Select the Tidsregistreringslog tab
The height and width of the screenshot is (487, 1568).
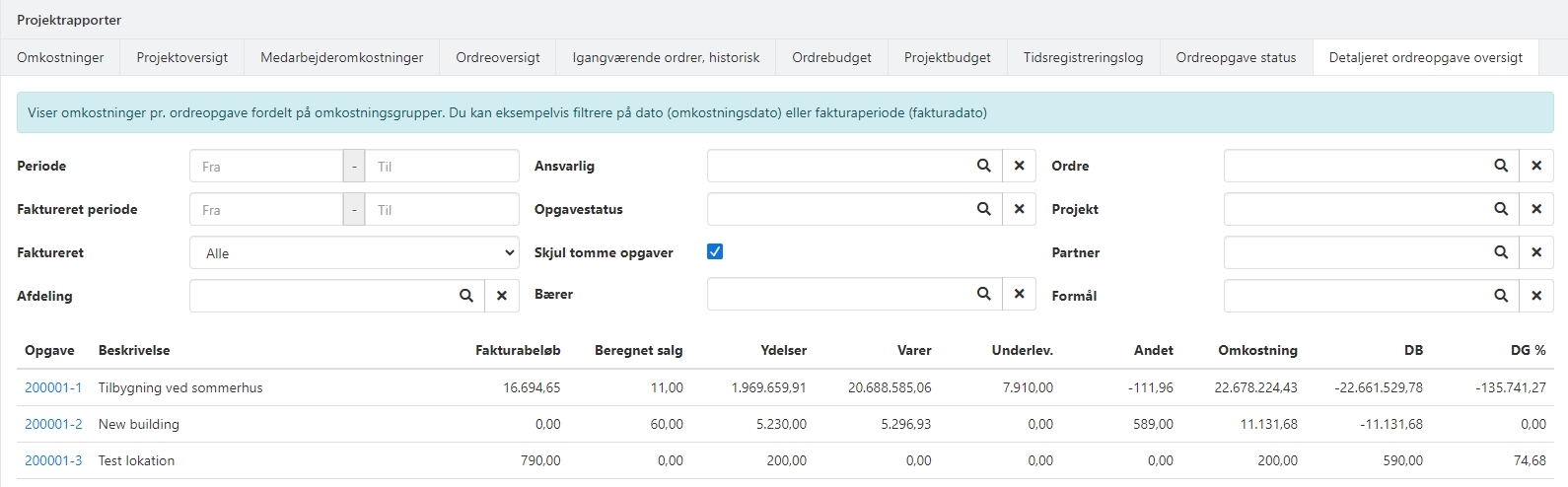(1084, 57)
